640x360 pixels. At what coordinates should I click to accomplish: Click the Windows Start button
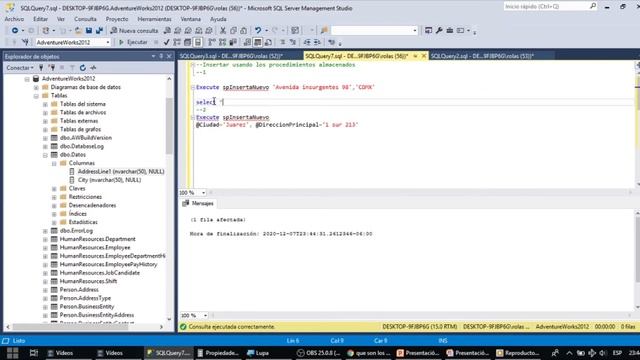13,353
